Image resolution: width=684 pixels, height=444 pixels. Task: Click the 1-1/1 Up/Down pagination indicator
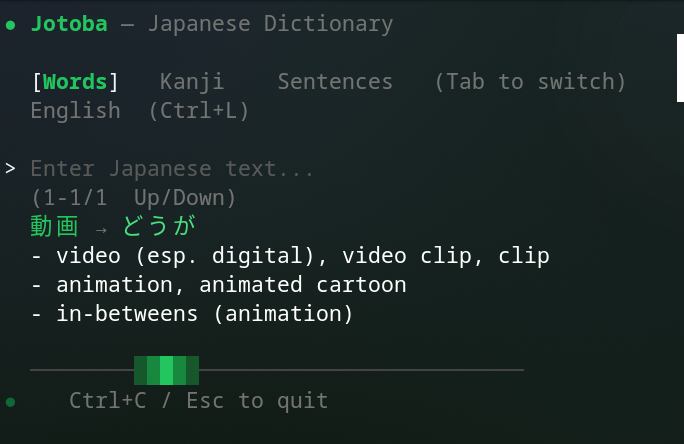coord(133,198)
